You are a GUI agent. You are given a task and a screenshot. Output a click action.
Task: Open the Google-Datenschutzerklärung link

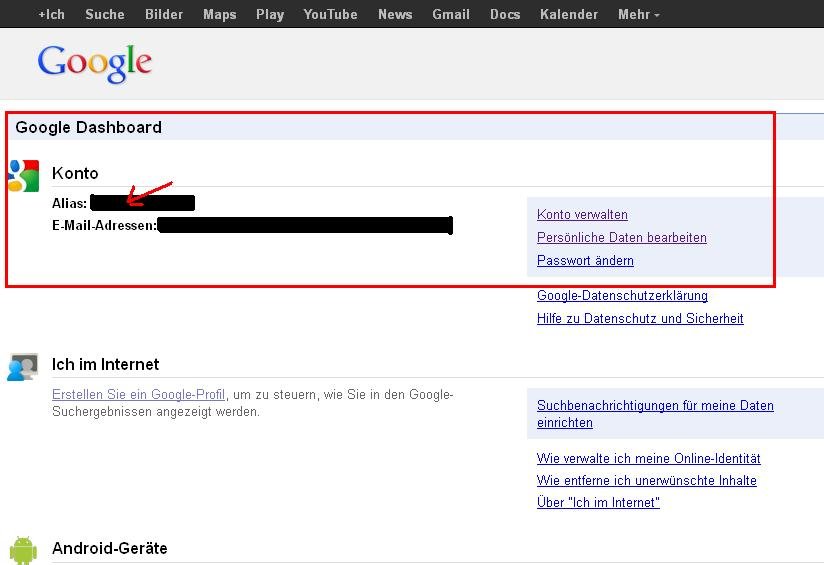[622, 295]
